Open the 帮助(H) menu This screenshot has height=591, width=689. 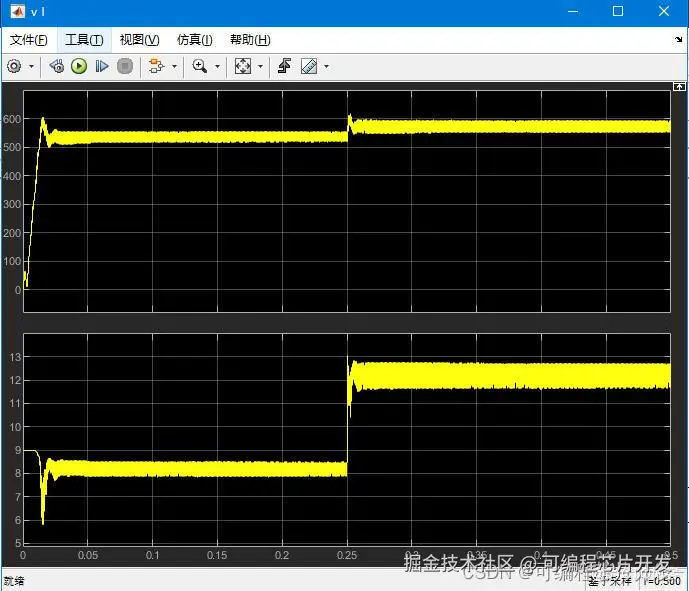coord(250,40)
